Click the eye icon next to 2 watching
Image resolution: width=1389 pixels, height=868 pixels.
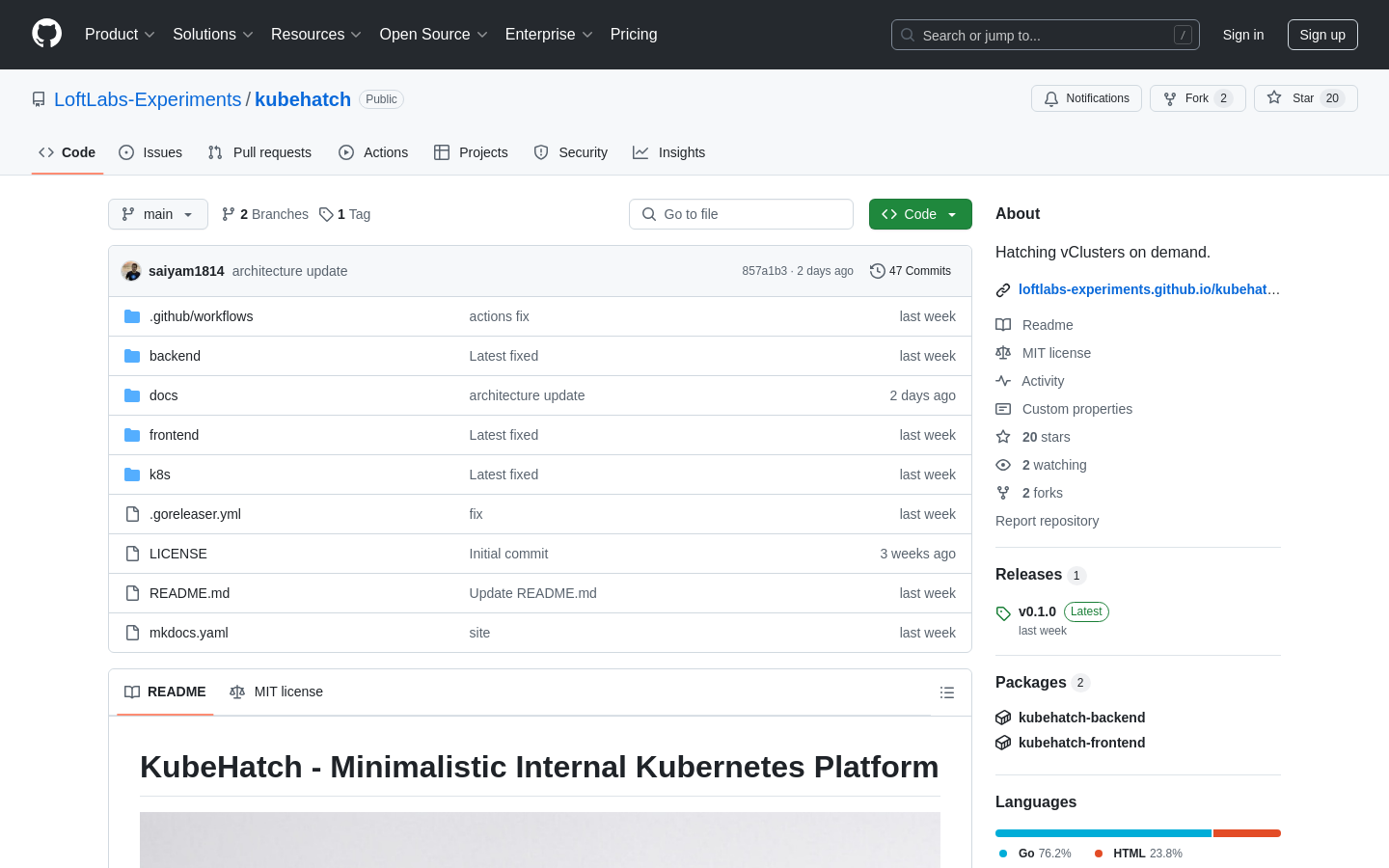pos(1003,465)
